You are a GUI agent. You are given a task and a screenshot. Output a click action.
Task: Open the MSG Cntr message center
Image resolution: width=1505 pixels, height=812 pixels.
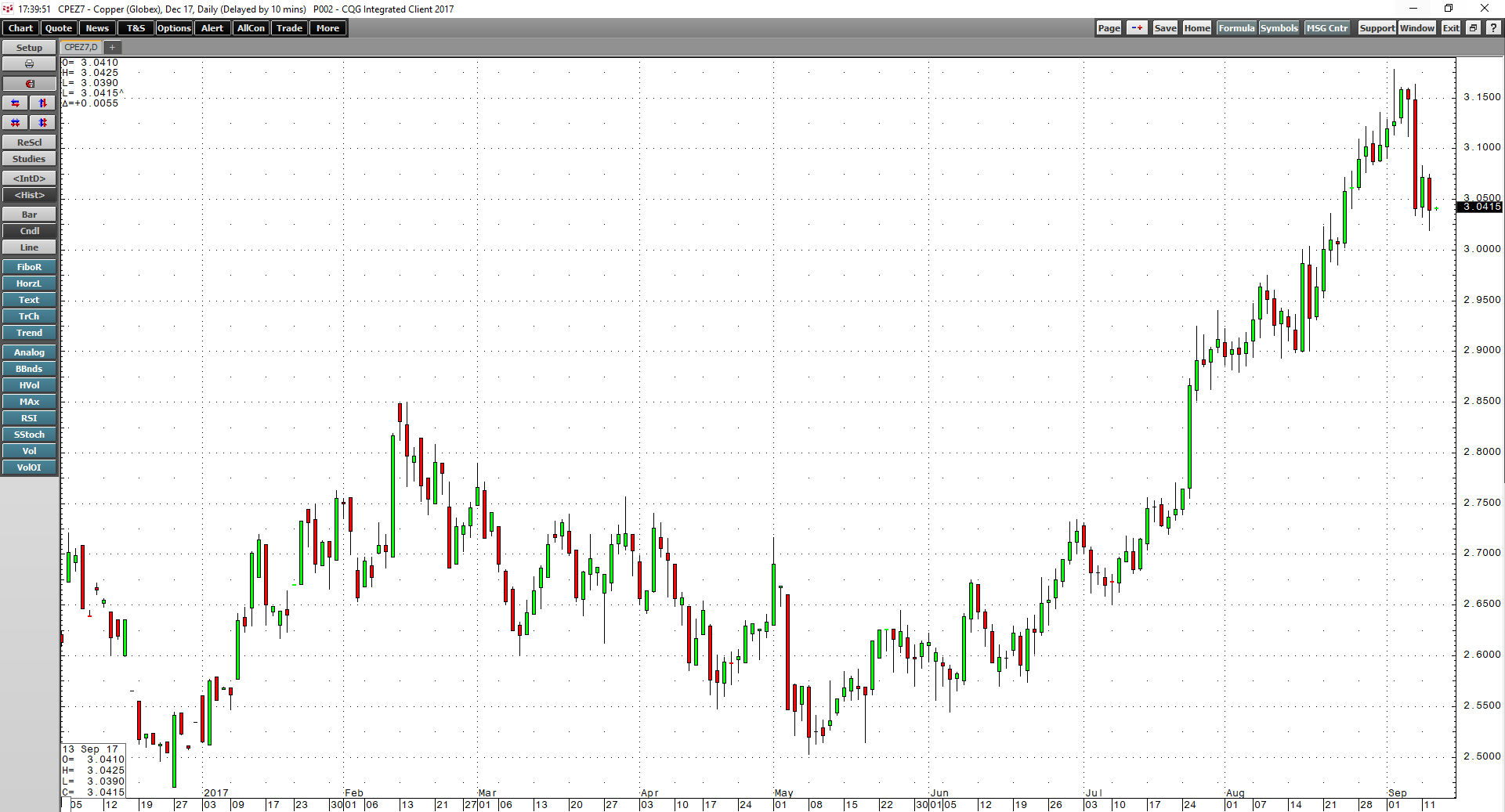[x=1327, y=28]
